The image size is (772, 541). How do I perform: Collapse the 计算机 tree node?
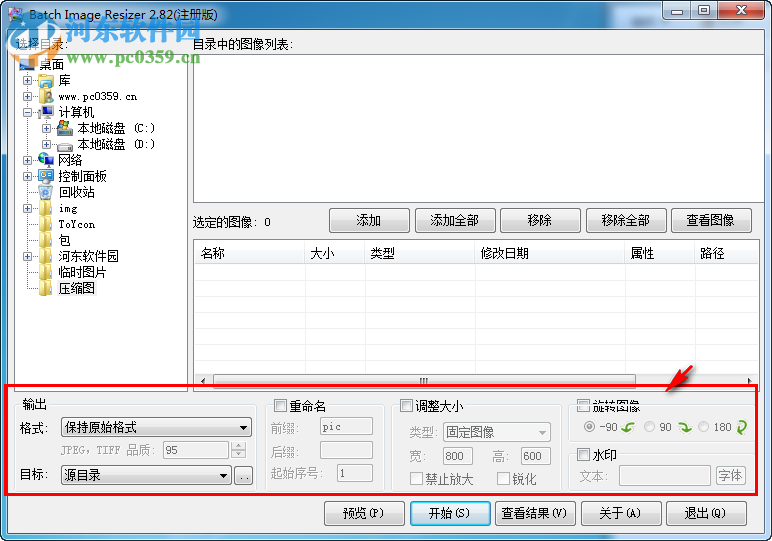[28, 113]
